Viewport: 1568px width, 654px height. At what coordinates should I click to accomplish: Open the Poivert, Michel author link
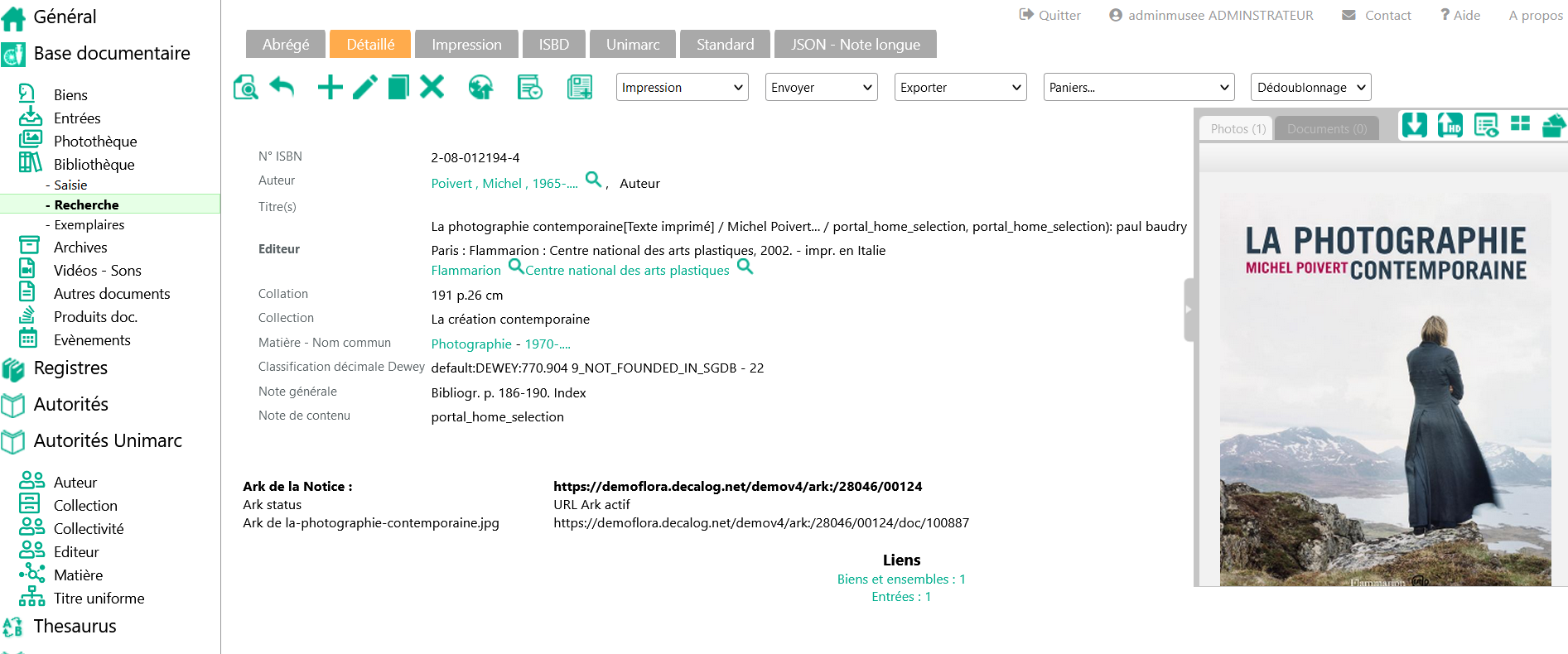pos(504,183)
